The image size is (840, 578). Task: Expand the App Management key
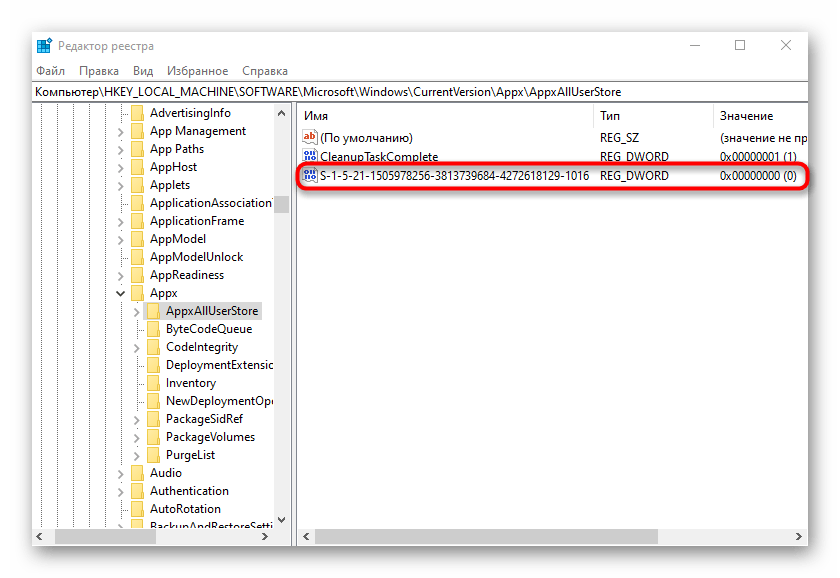[121, 132]
